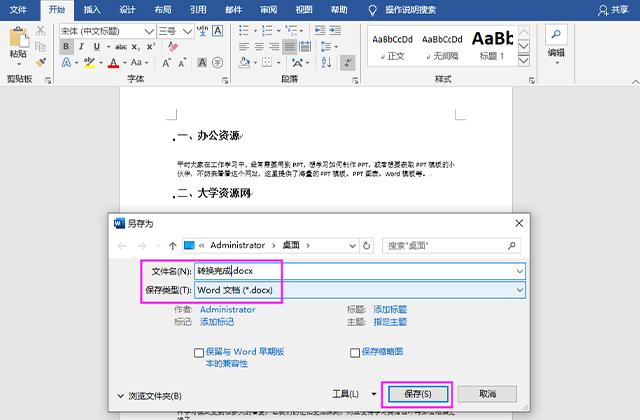This screenshot has width=640, height=420.
Task: Click Shading paint bucket icon
Action: tap(244, 62)
